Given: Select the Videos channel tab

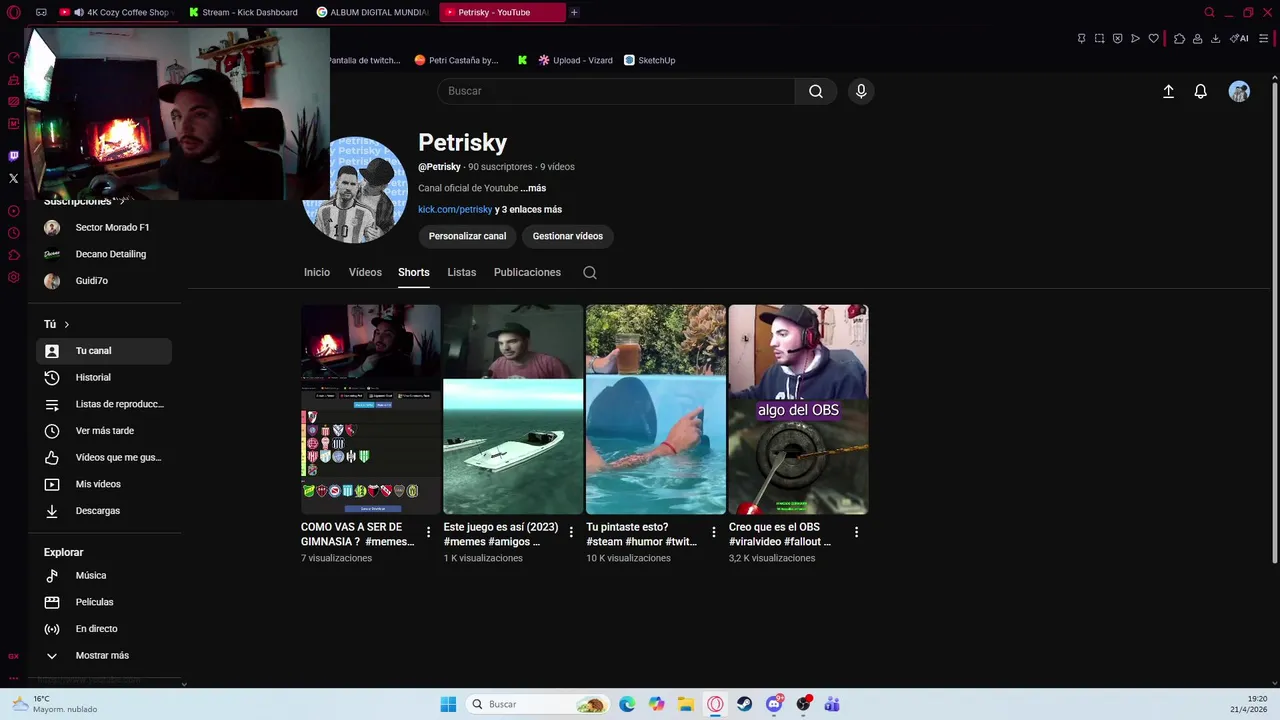Looking at the screenshot, I should 365,272.
